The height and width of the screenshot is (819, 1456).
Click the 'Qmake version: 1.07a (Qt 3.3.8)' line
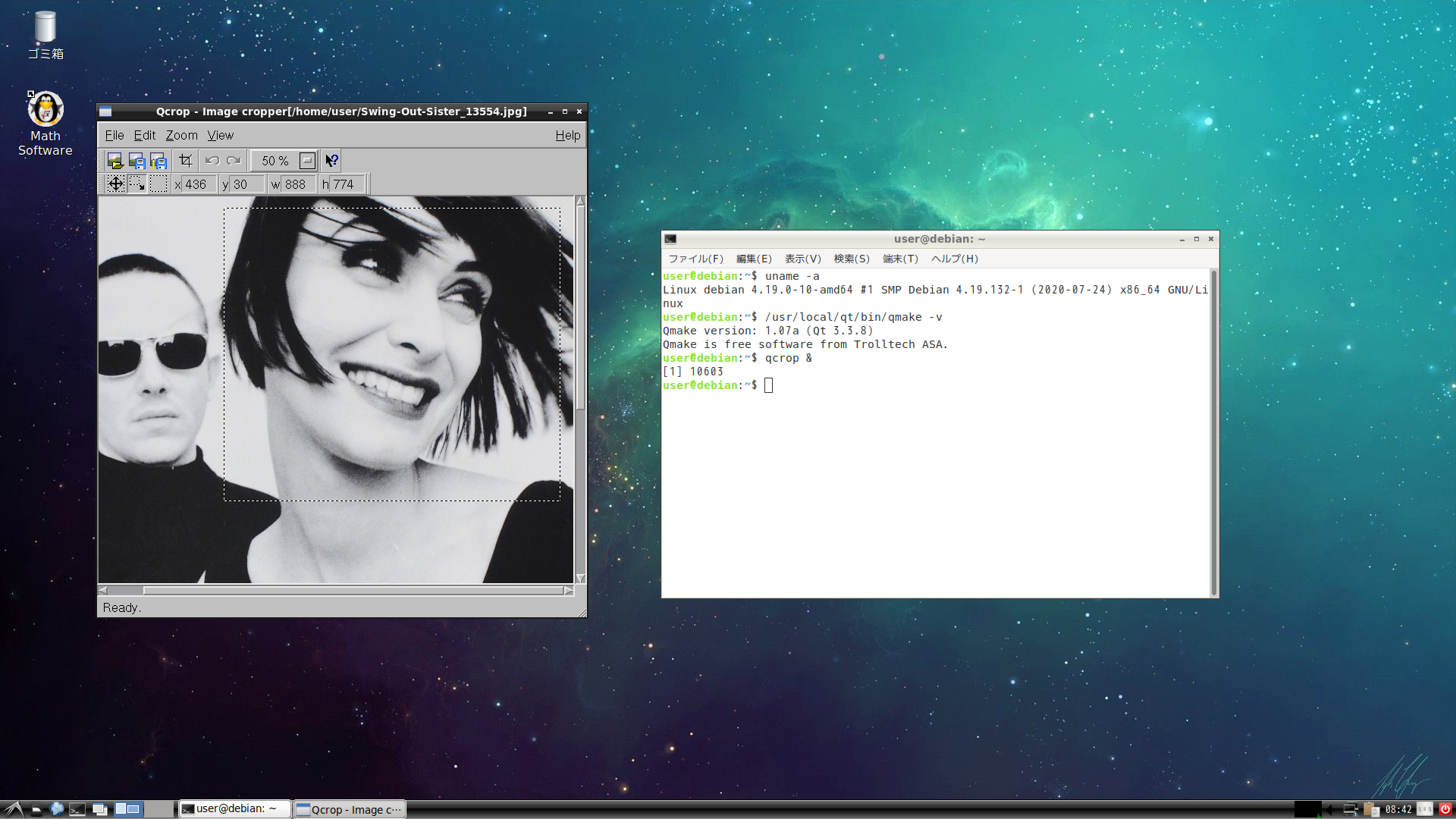coord(768,331)
